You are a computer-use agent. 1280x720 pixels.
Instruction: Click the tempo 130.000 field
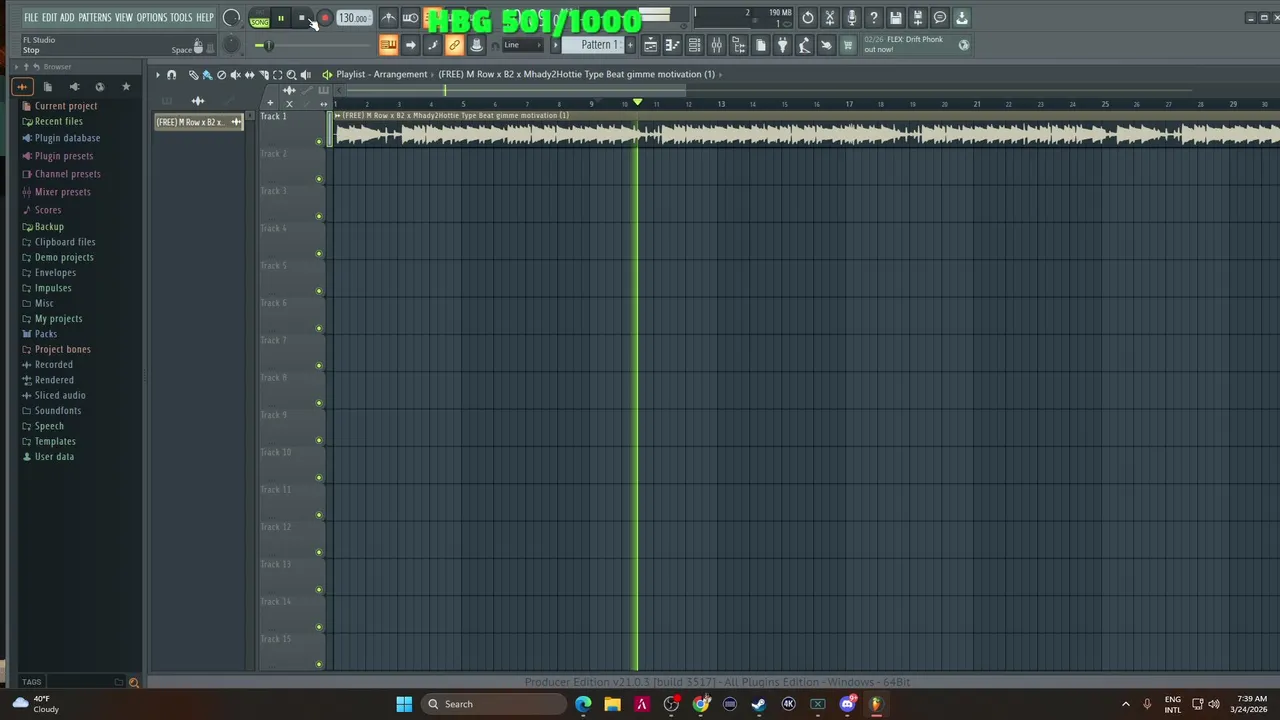[353, 18]
